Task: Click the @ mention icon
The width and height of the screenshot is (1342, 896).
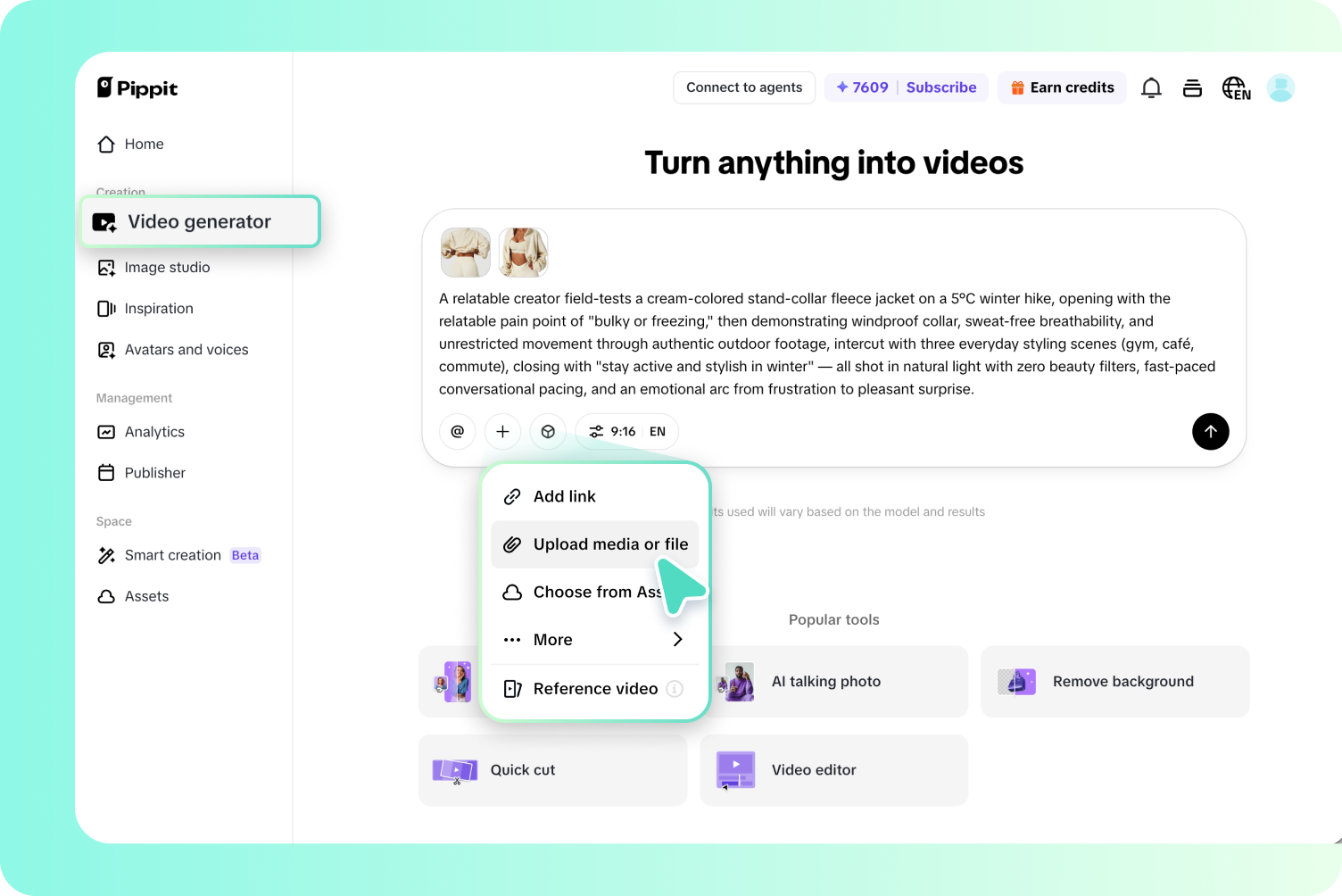Action: tap(457, 431)
